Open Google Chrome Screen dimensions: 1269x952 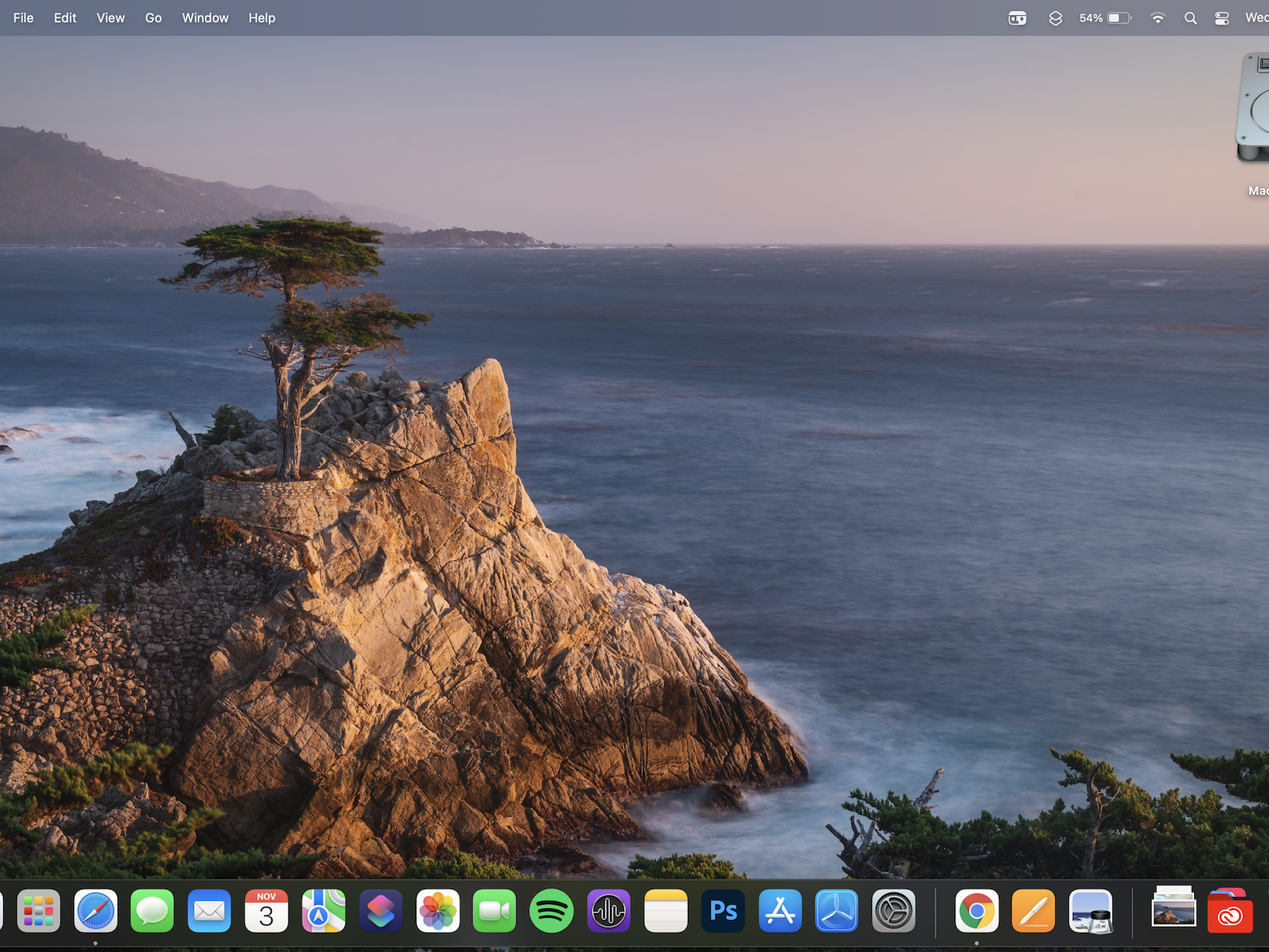pos(976,911)
